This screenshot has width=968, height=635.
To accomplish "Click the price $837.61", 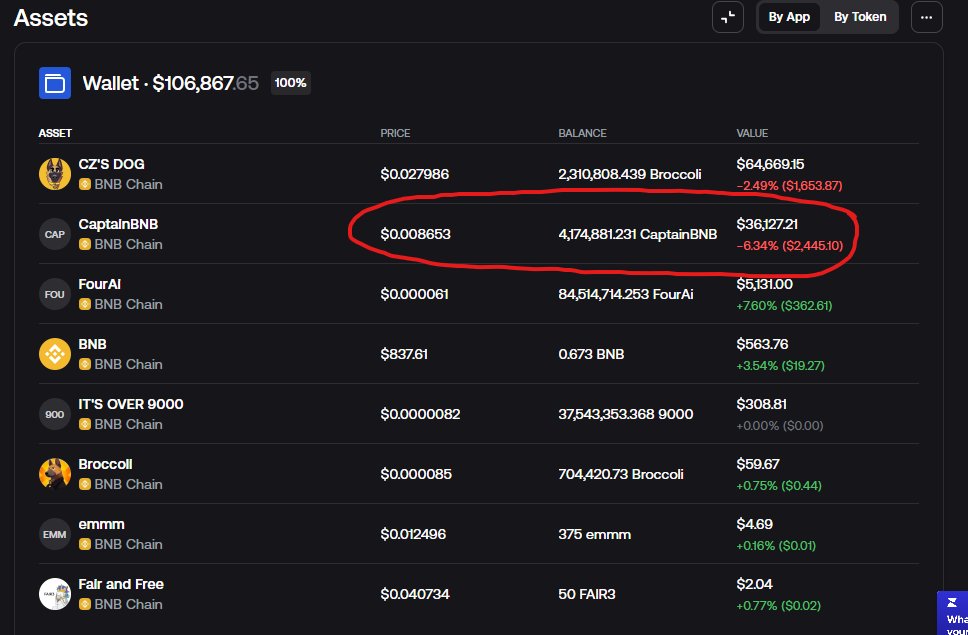I will pos(404,354).
